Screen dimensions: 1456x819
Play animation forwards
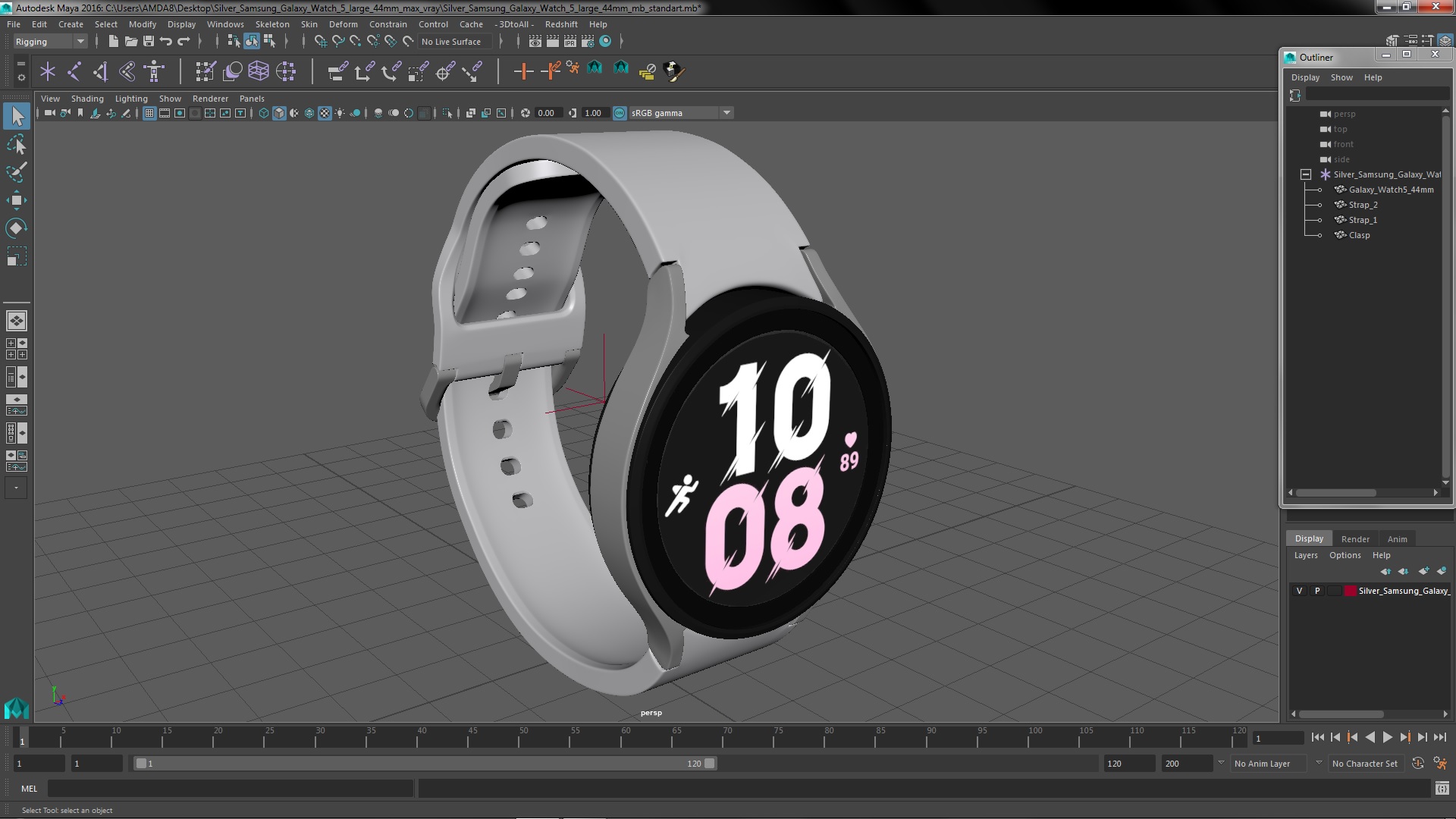tap(1387, 737)
